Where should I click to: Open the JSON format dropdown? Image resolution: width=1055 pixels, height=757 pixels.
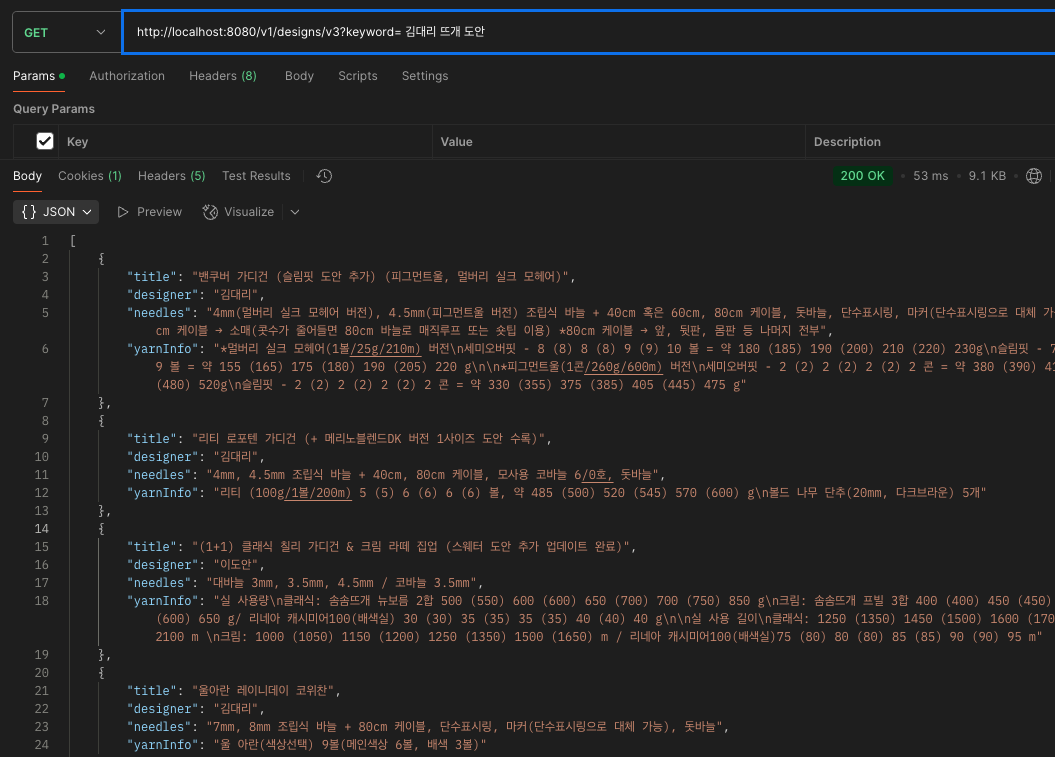[x=56, y=212]
